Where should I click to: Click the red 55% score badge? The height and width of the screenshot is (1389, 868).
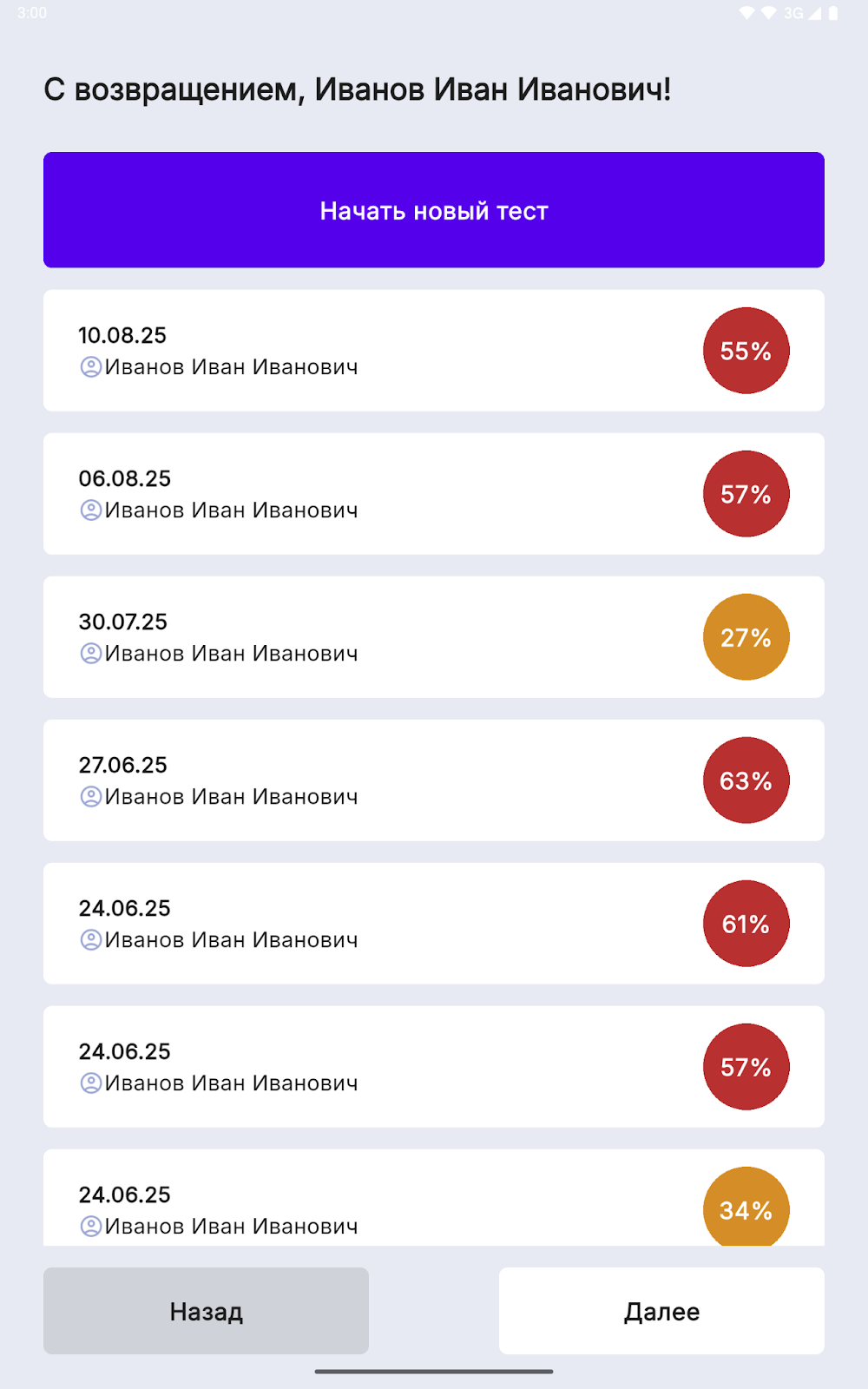tap(746, 351)
